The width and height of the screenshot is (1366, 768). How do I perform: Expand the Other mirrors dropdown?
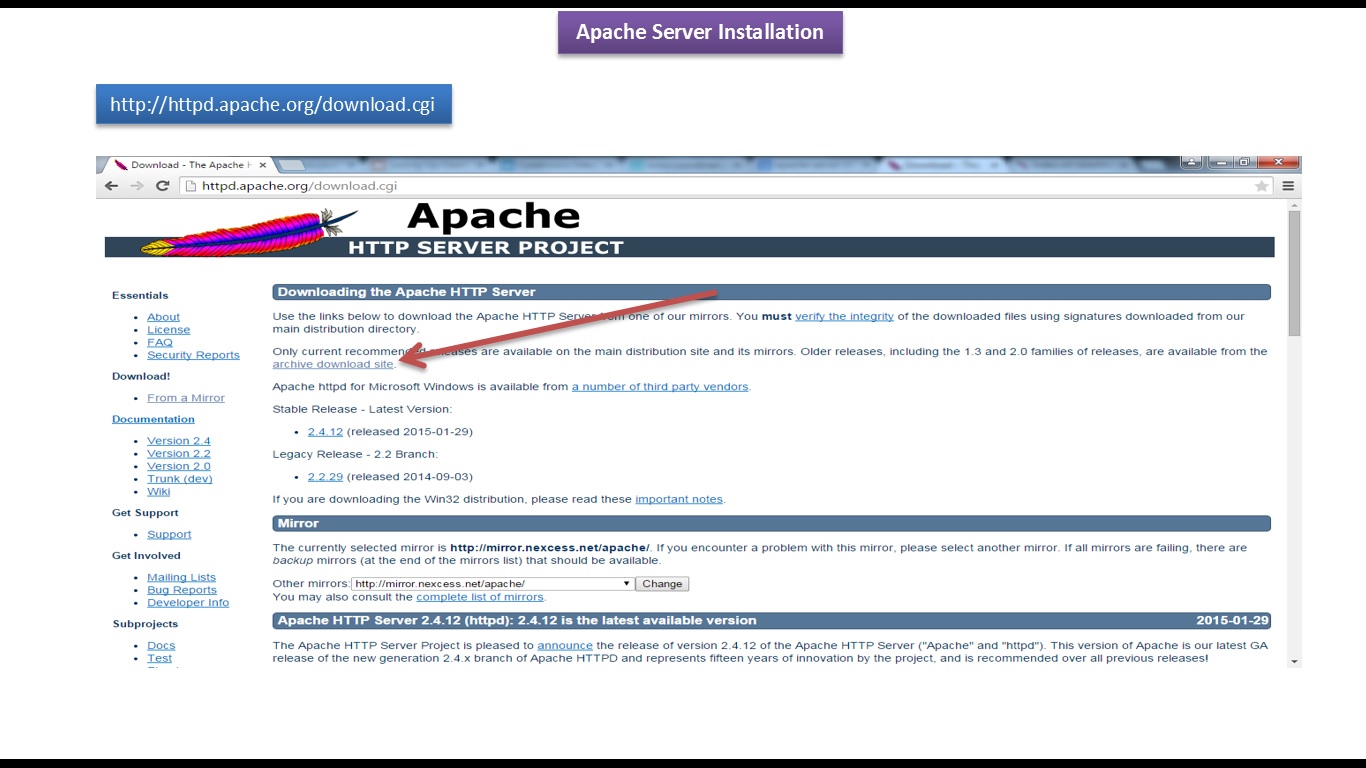(492, 584)
